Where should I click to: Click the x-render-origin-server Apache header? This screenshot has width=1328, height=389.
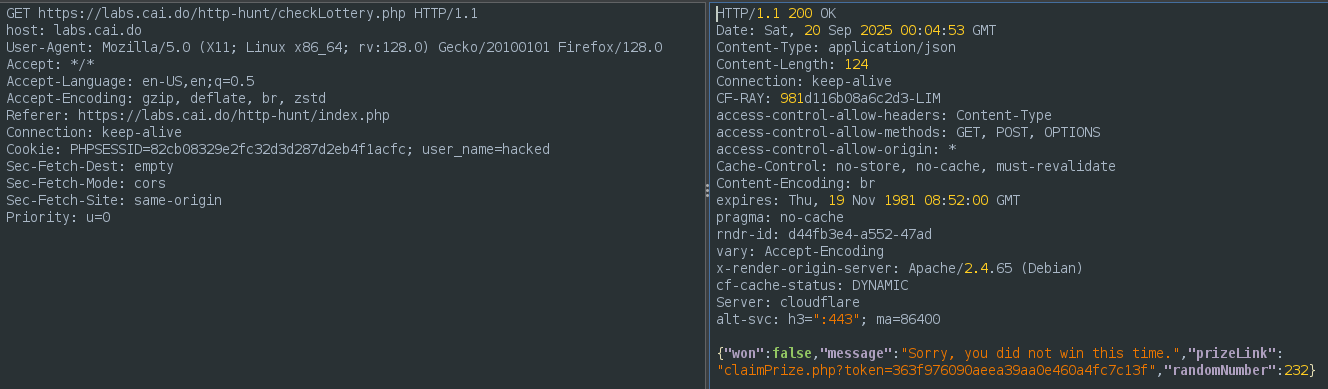[x=900, y=269]
